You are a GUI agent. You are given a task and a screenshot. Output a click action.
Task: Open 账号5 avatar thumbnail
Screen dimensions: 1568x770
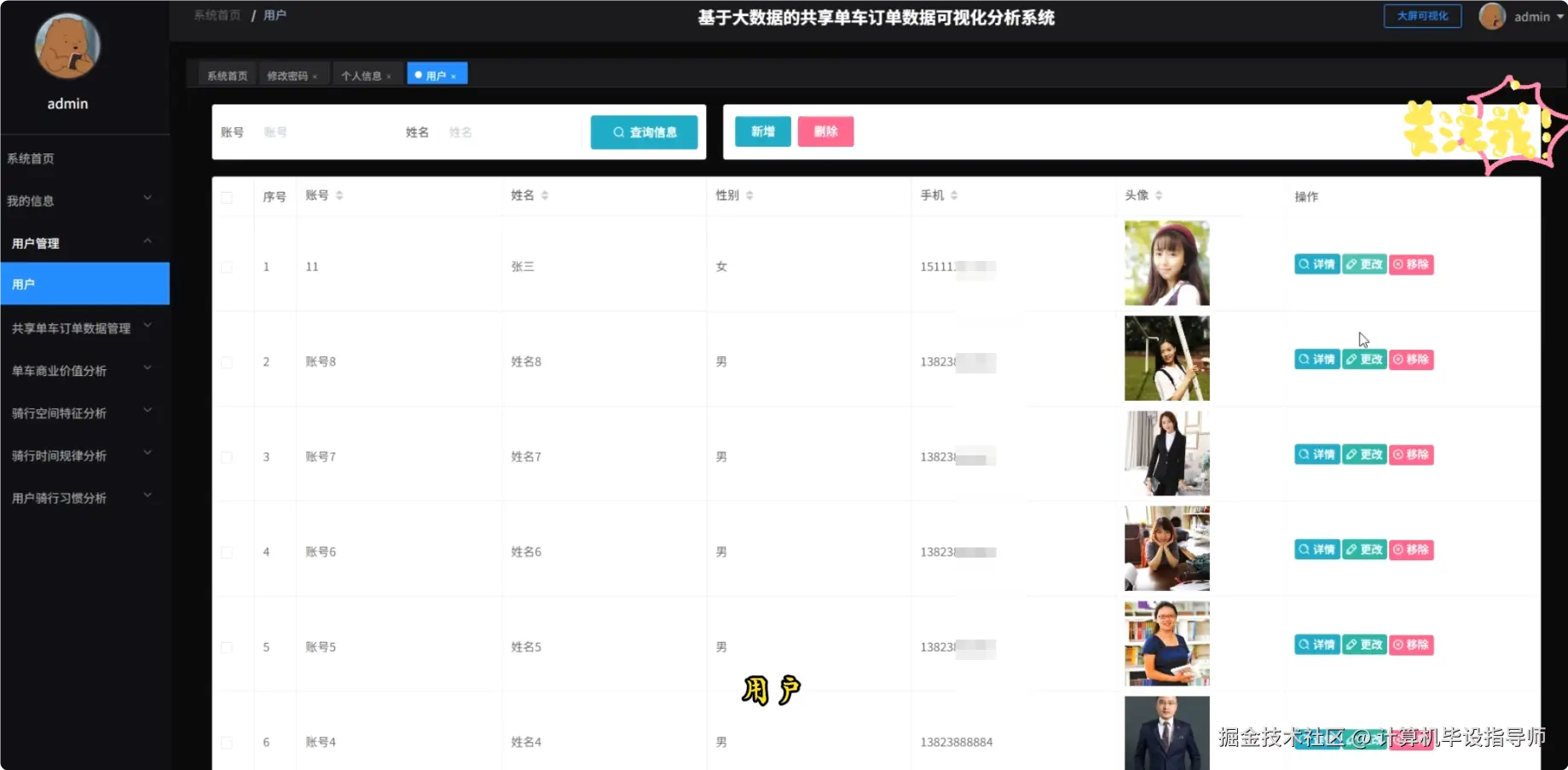coord(1166,644)
